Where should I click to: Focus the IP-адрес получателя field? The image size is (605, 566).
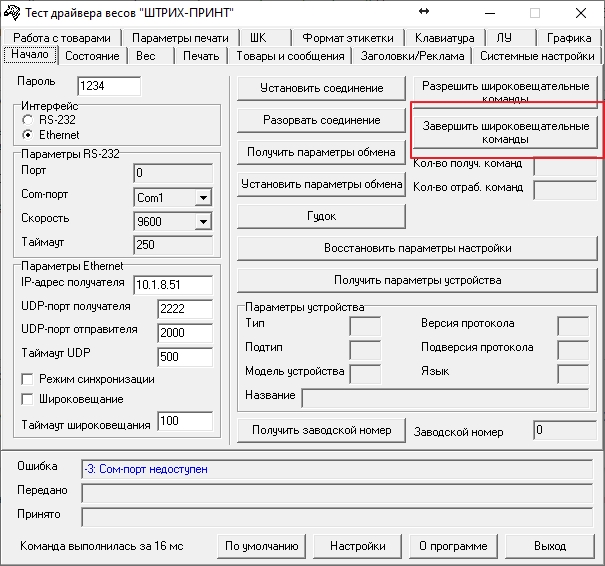click(x=172, y=284)
